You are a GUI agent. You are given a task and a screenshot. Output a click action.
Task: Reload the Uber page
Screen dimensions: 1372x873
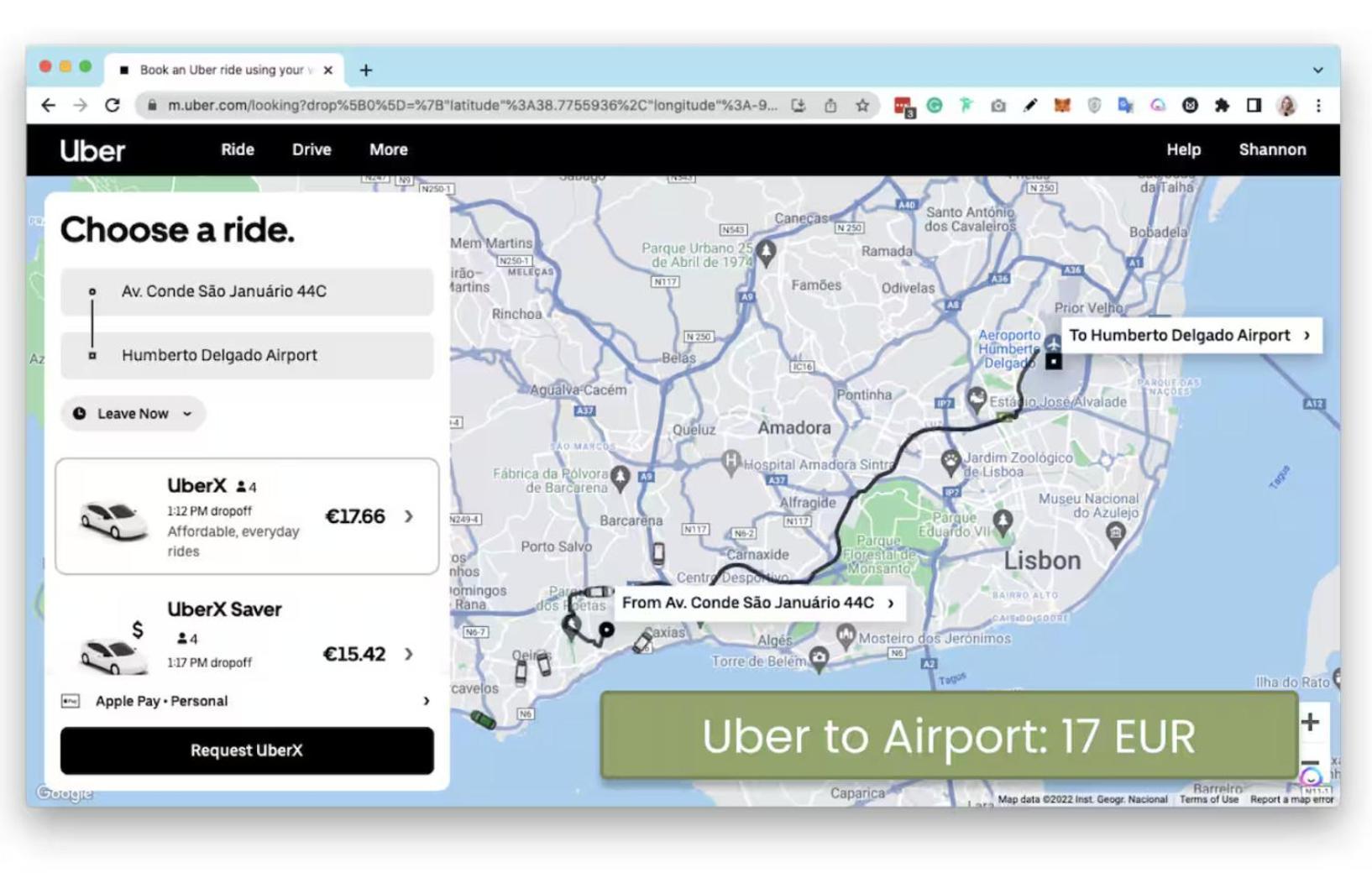click(113, 105)
